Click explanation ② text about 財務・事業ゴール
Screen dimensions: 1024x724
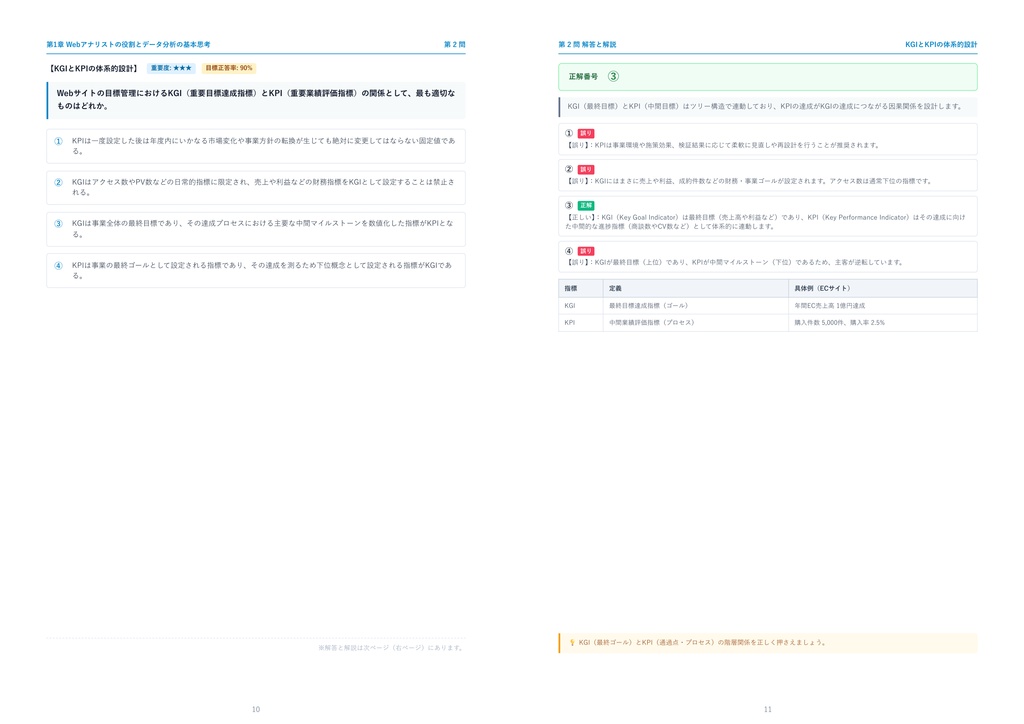coord(748,181)
